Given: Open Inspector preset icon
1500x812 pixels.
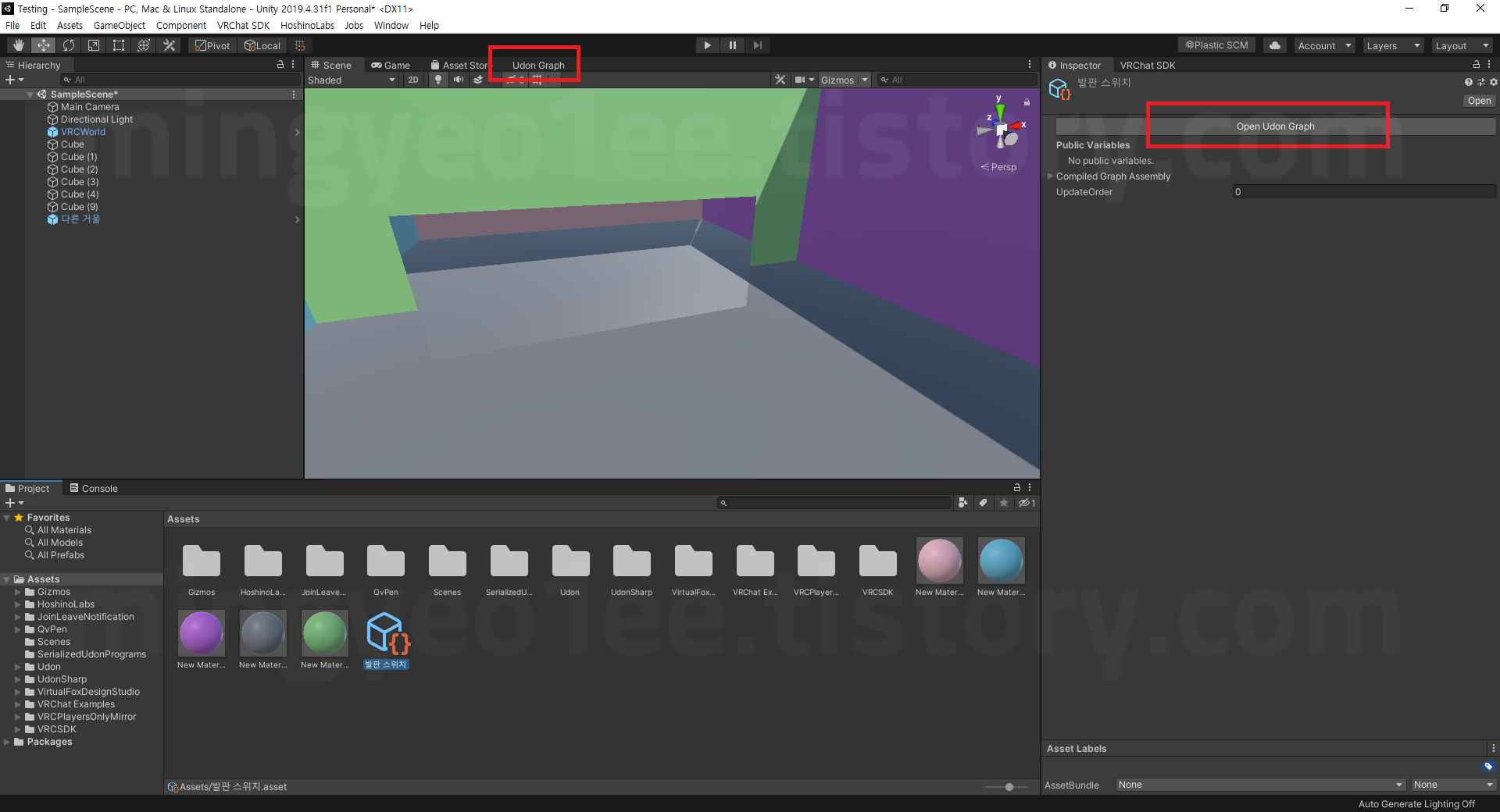Looking at the screenshot, I should point(1480,82).
